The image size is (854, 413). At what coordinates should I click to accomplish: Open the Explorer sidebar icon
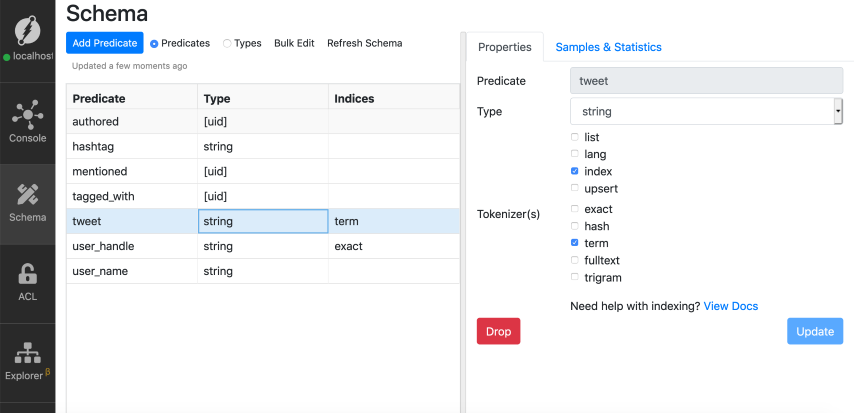point(28,360)
